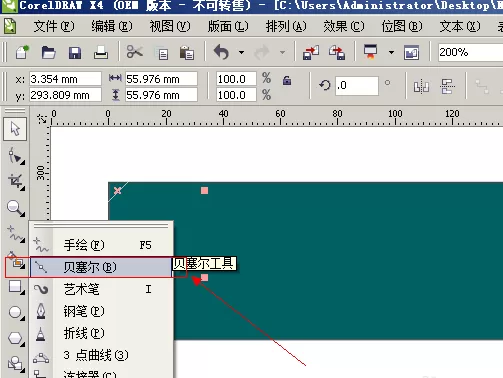Undo the last action with the arrow icon
The image size is (503, 378).
pos(221,52)
